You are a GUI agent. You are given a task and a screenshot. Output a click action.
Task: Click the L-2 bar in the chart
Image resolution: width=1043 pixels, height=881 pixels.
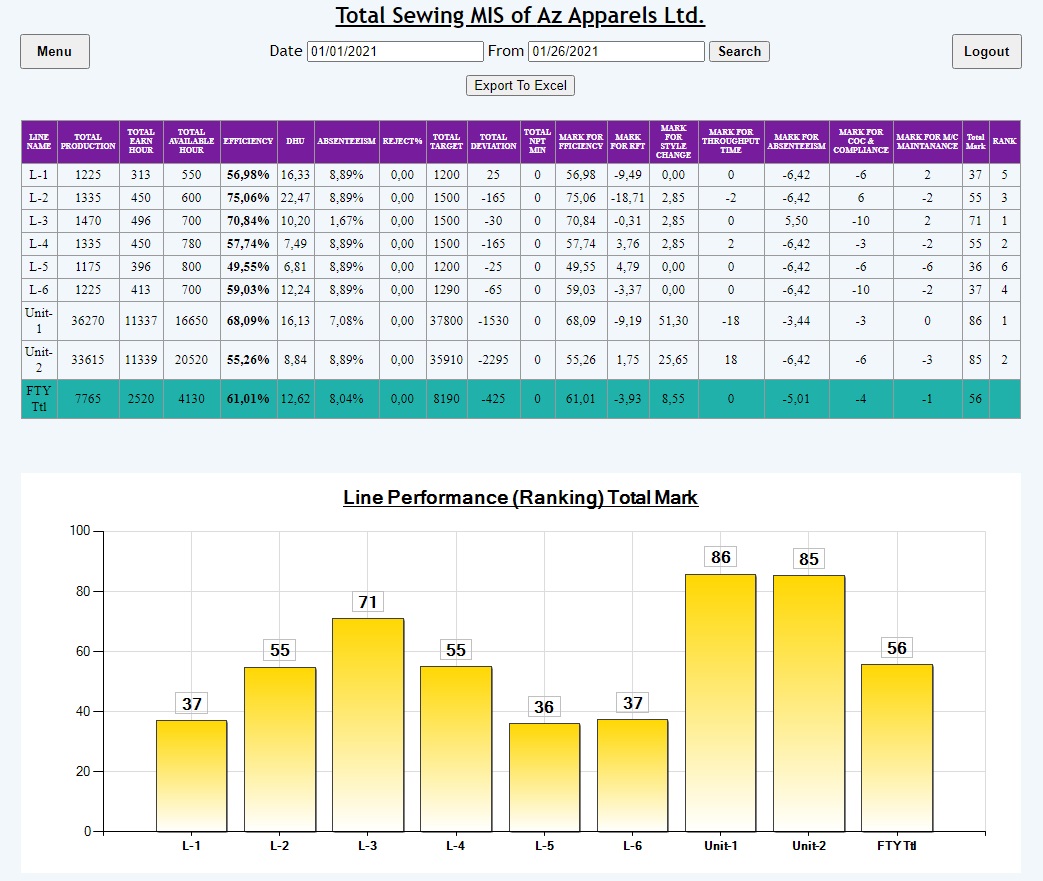(x=280, y=749)
